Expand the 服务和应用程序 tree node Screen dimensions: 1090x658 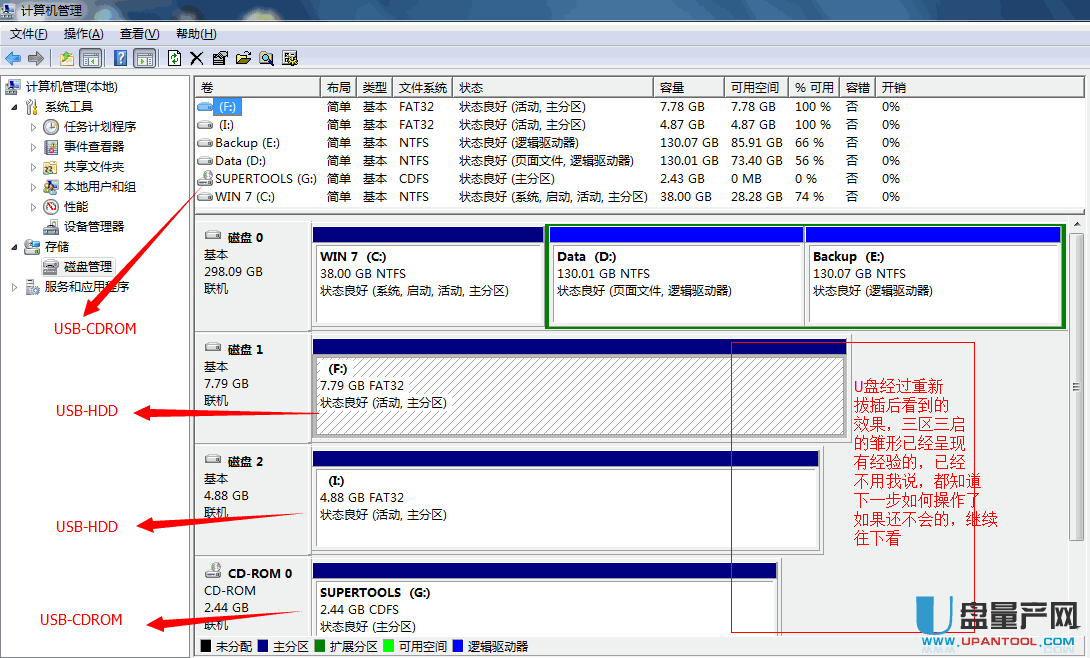(14, 287)
